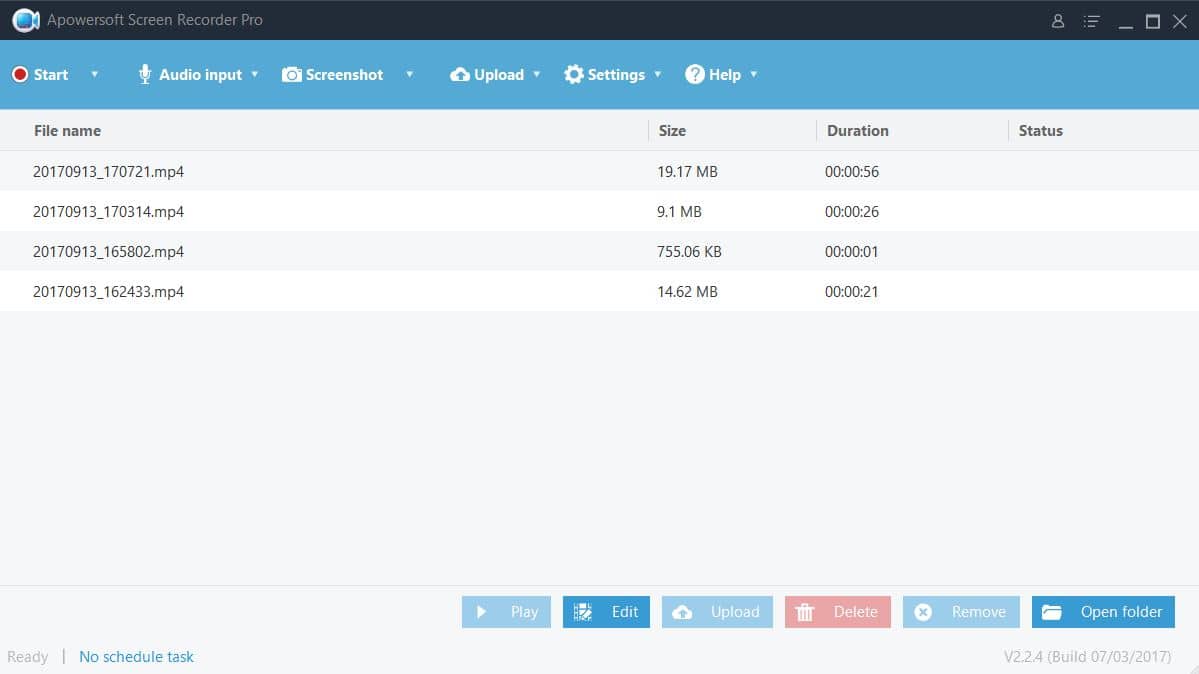Sort by the File name column header
The image size is (1199, 674).
[x=67, y=131]
